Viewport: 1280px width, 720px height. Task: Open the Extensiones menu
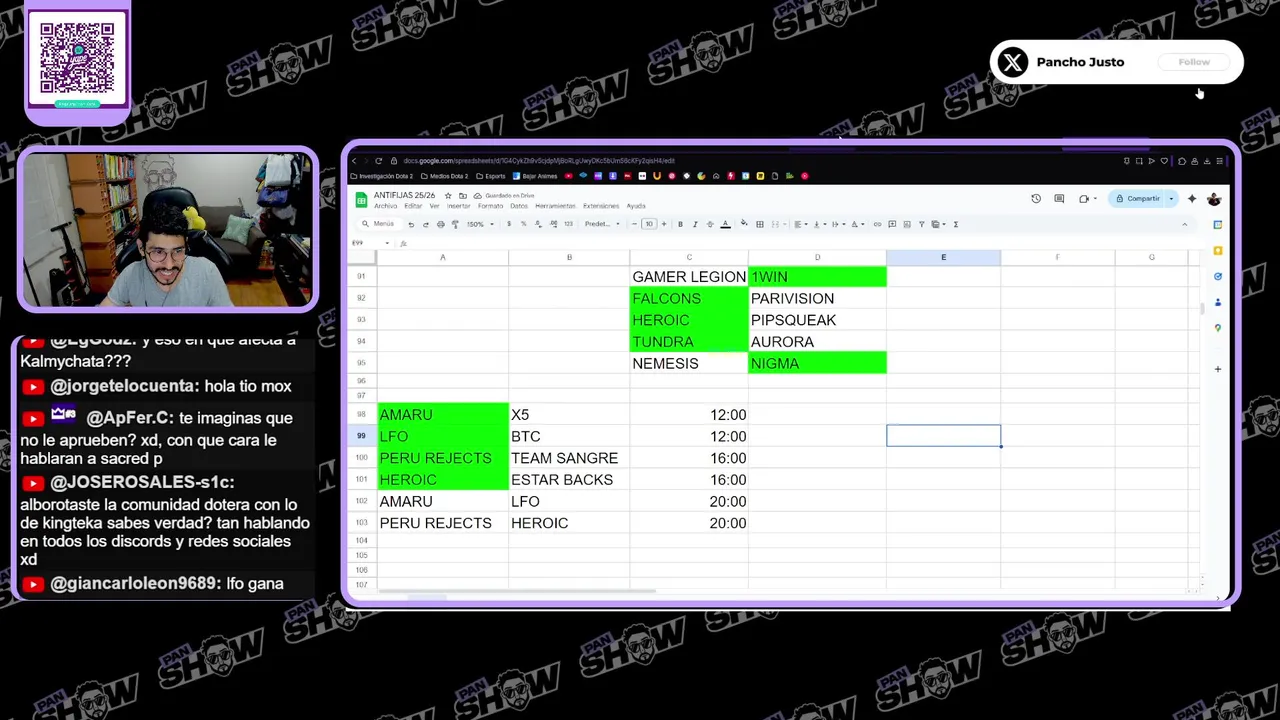tap(601, 206)
